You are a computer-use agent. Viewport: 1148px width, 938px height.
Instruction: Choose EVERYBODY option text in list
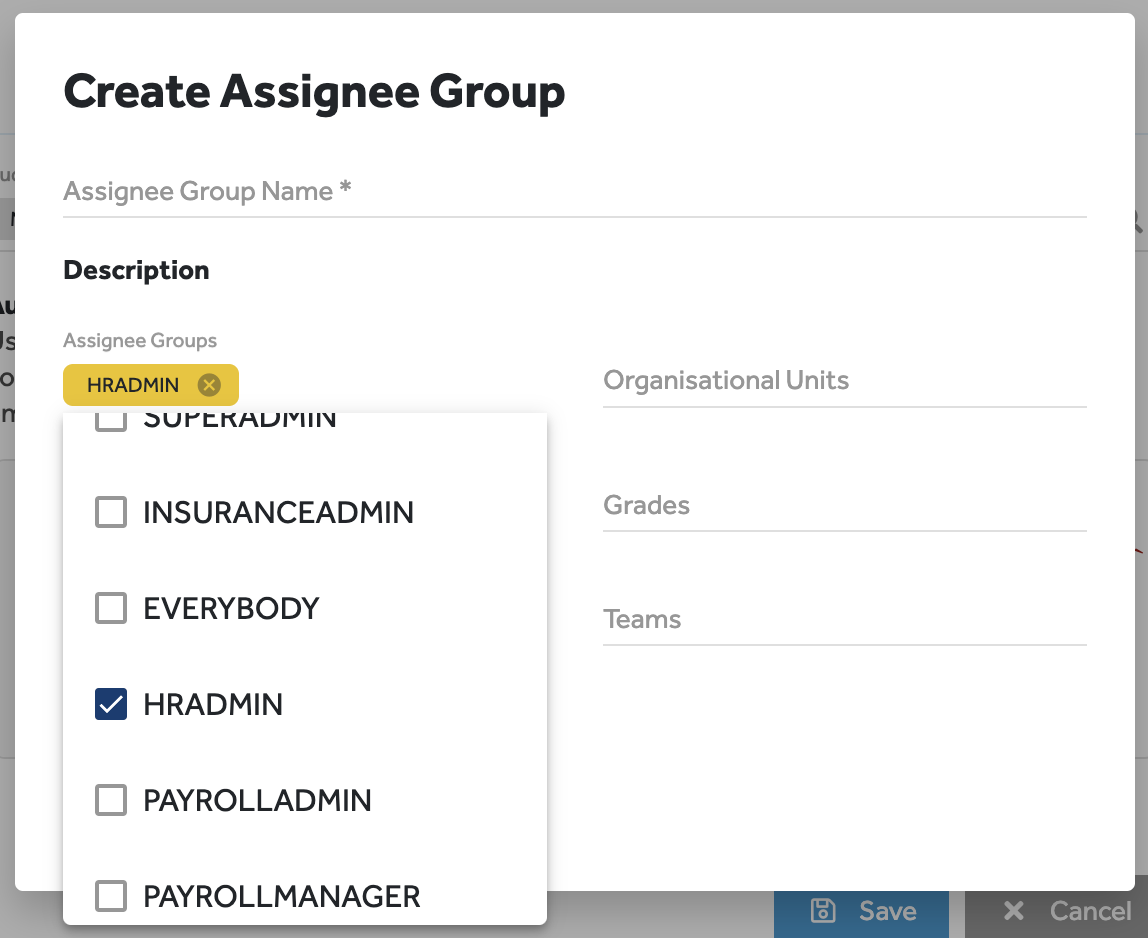tap(231, 608)
